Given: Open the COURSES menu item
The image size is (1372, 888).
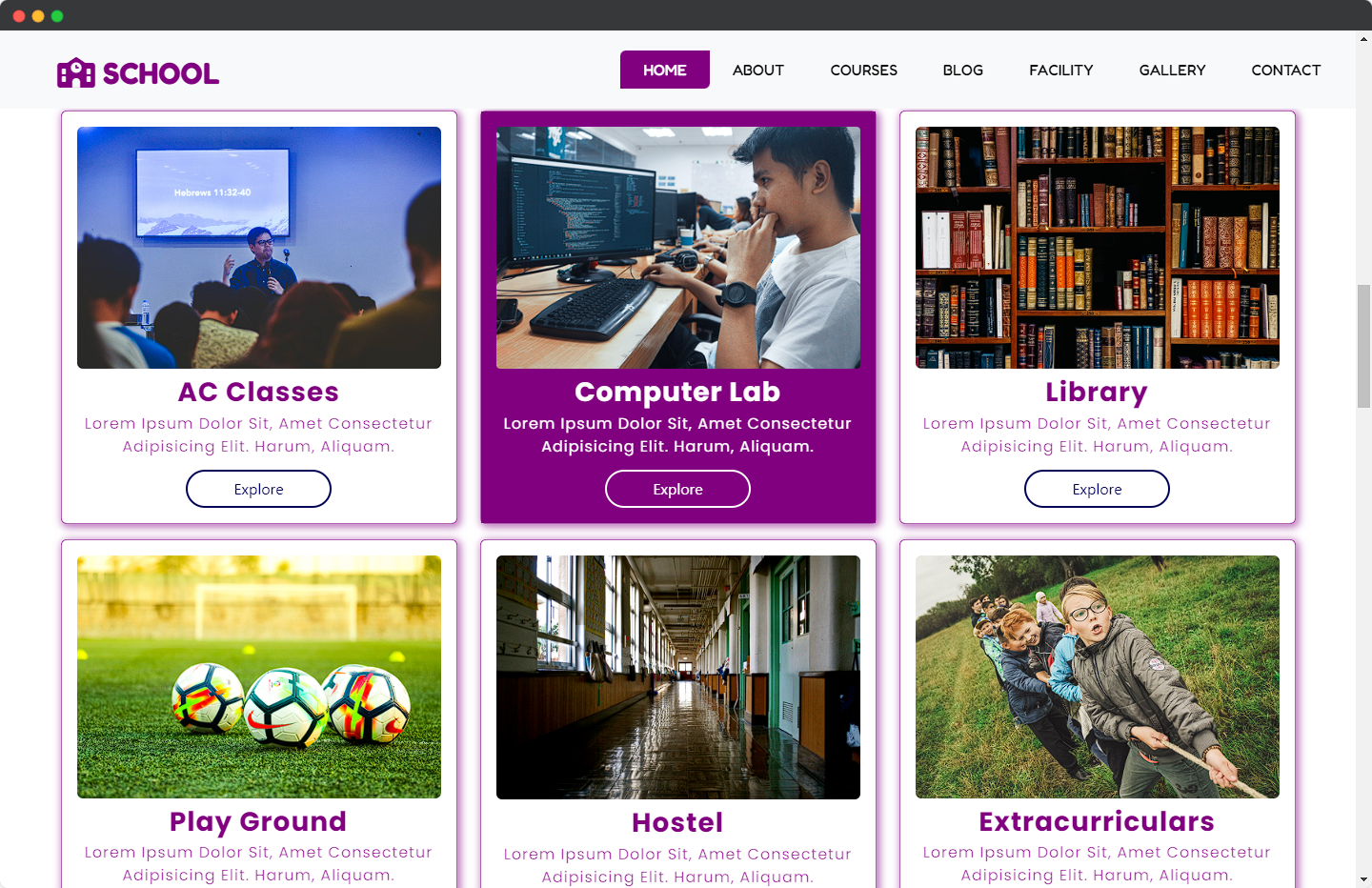Looking at the screenshot, I should tap(864, 70).
